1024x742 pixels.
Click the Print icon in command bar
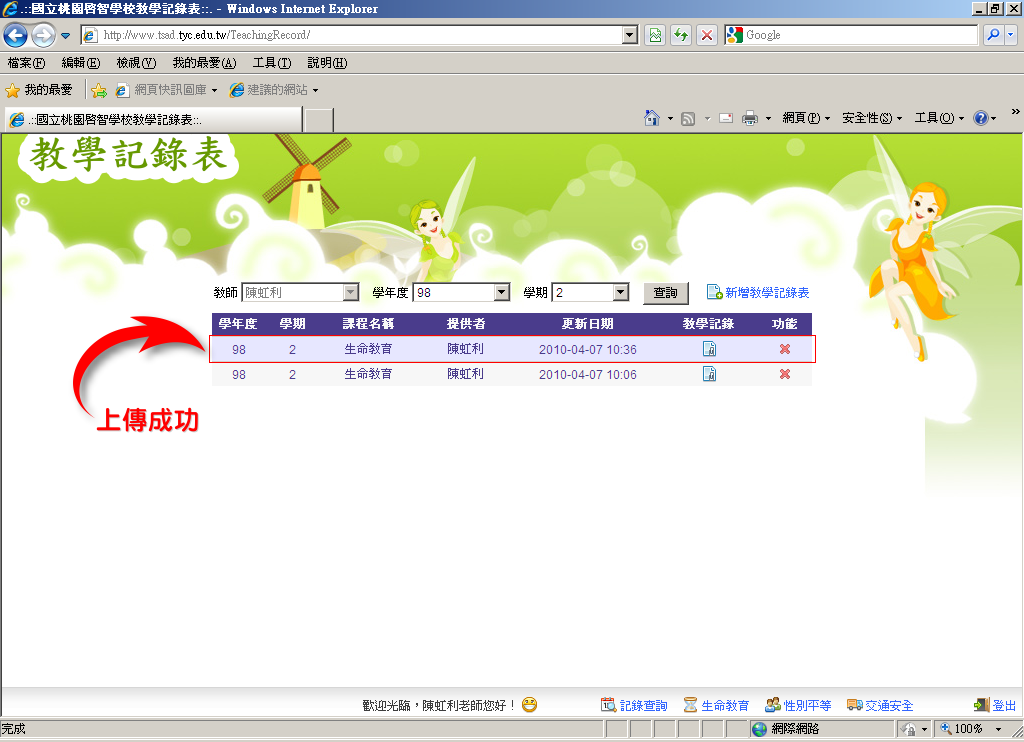(x=750, y=118)
